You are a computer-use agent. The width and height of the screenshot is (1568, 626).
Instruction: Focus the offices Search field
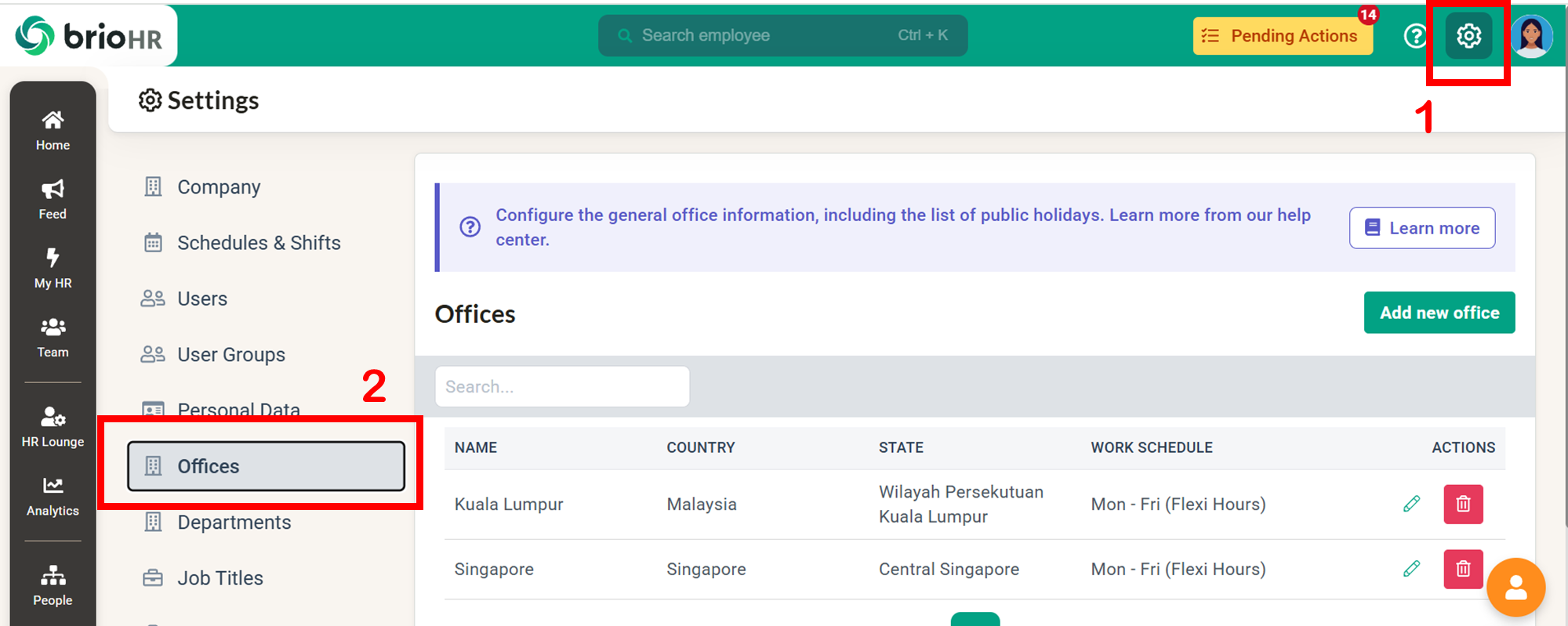click(x=561, y=386)
